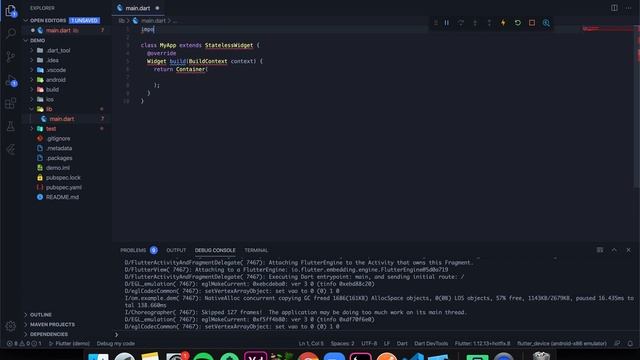
Task: Click Debug my code in status bar
Action: [116, 343]
